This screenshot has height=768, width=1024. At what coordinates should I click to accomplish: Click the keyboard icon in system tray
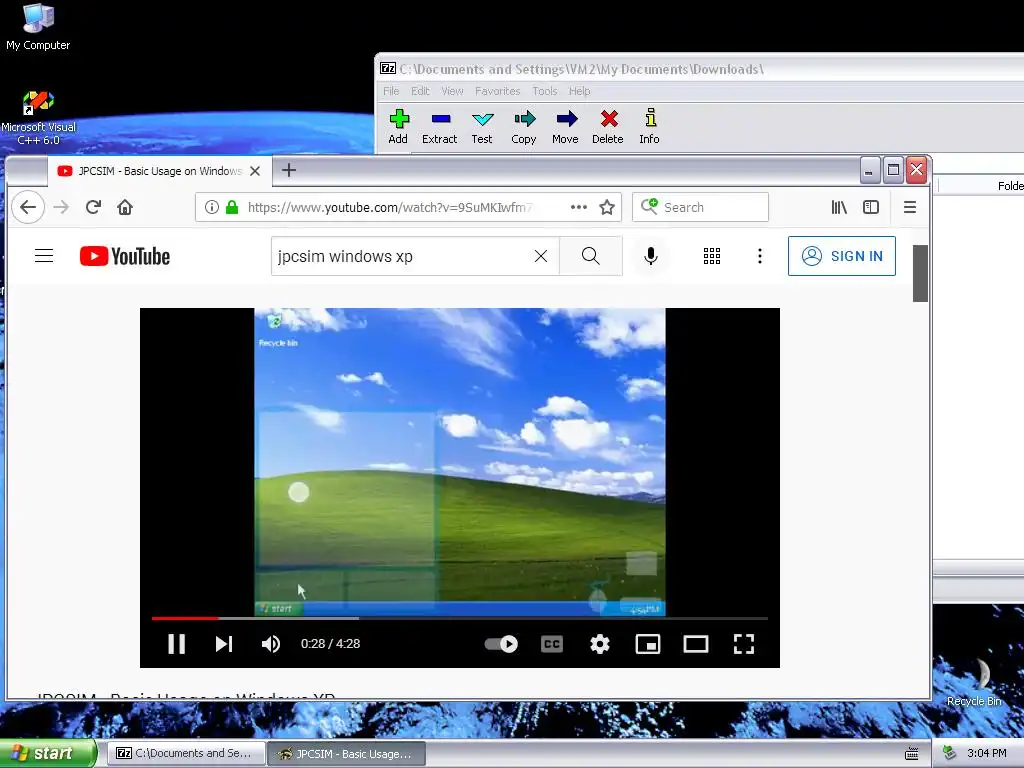tap(912, 753)
